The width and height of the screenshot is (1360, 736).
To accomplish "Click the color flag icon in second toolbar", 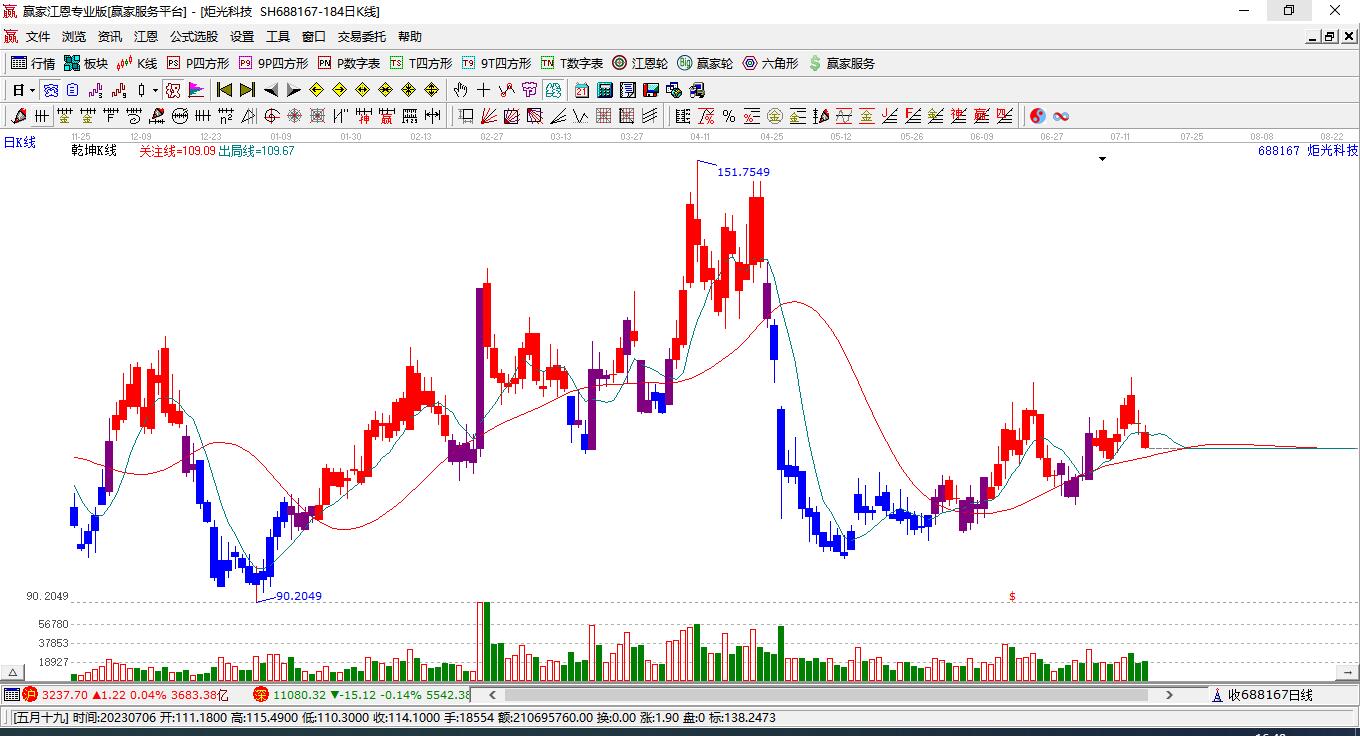I will click(196, 90).
